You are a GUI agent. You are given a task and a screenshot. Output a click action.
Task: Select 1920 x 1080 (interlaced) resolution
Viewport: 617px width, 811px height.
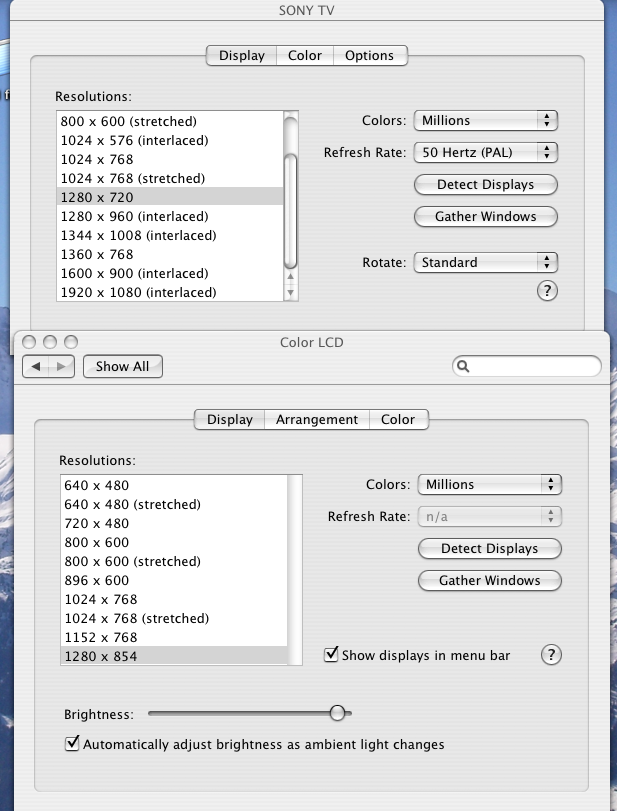170,292
